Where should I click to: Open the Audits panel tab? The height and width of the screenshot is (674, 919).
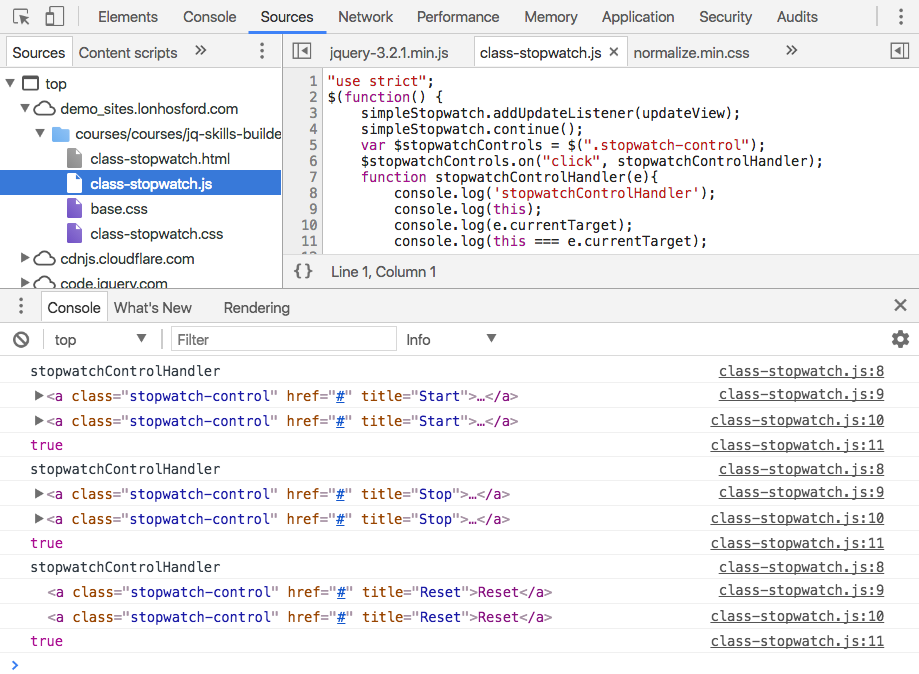[x=797, y=17]
